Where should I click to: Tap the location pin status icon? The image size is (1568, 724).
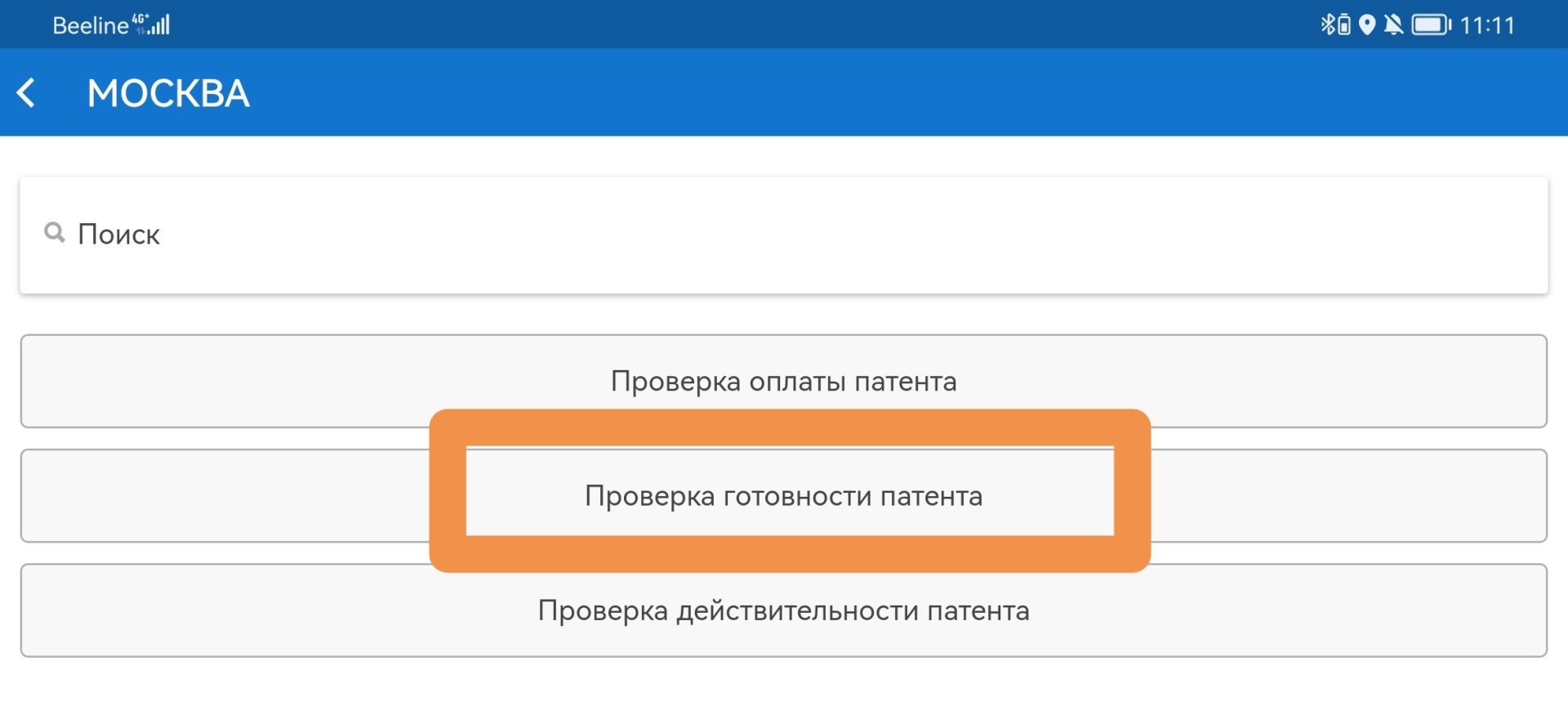pyautogui.click(x=1366, y=25)
